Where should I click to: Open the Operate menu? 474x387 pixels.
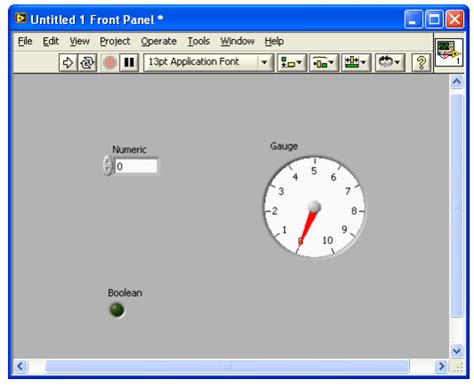click(x=159, y=41)
